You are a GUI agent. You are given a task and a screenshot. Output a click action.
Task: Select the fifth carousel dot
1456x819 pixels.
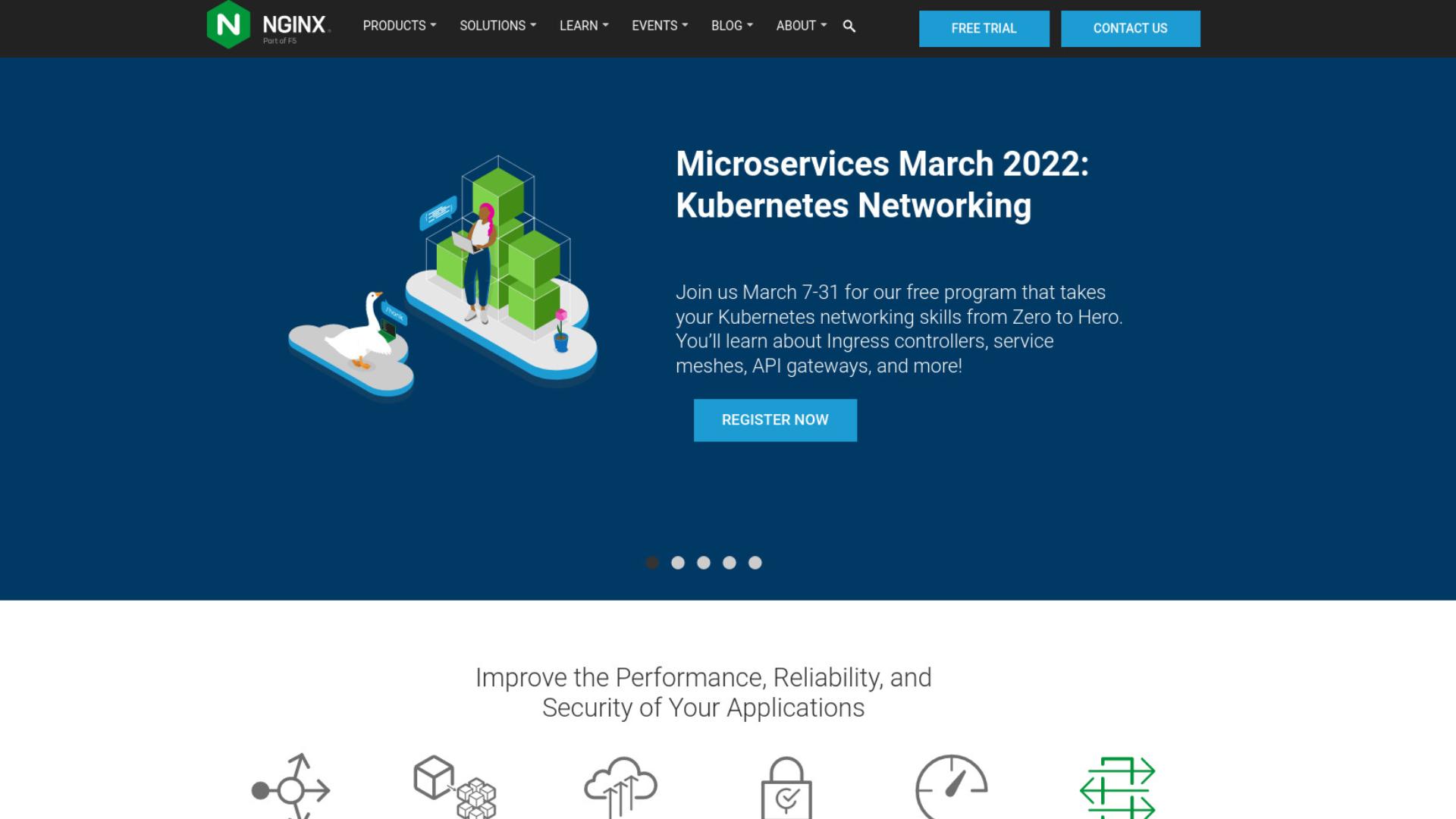[x=755, y=563]
